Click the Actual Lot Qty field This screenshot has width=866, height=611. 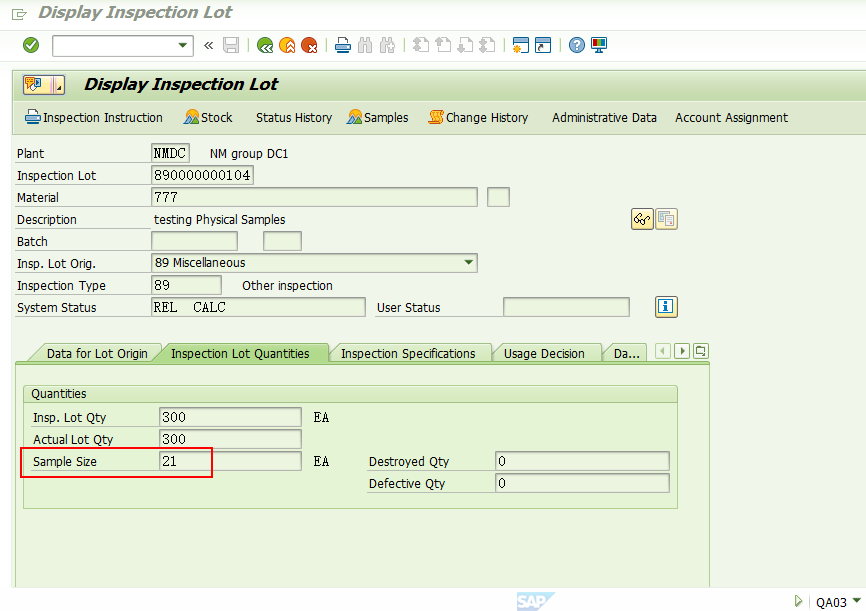(x=230, y=440)
